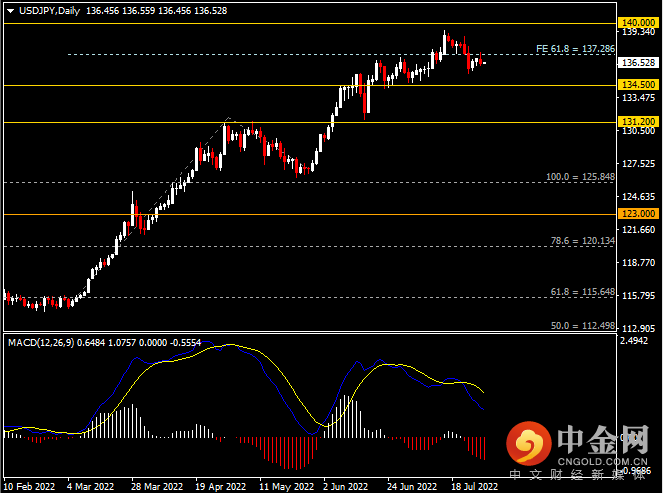Click the 112.905 price scale value
This screenshot has width=663, height=493.
638,329
